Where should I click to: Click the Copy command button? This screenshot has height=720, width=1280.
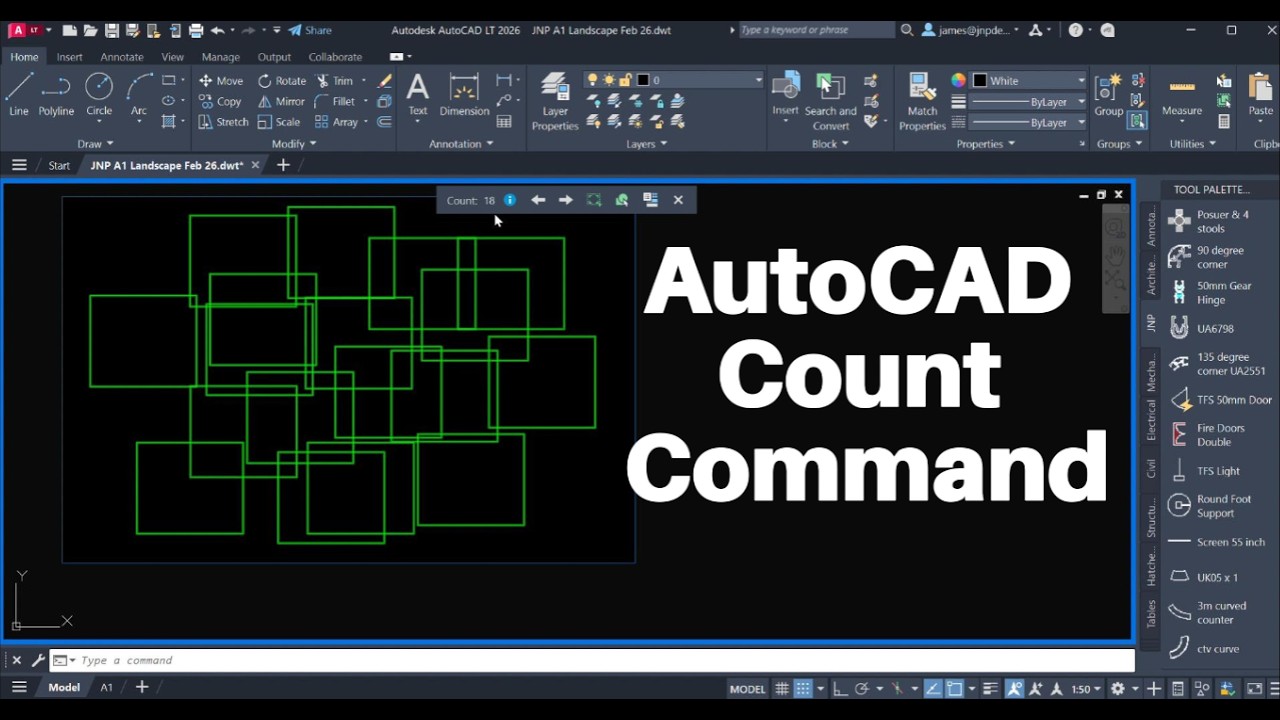[x=220, y=101]
